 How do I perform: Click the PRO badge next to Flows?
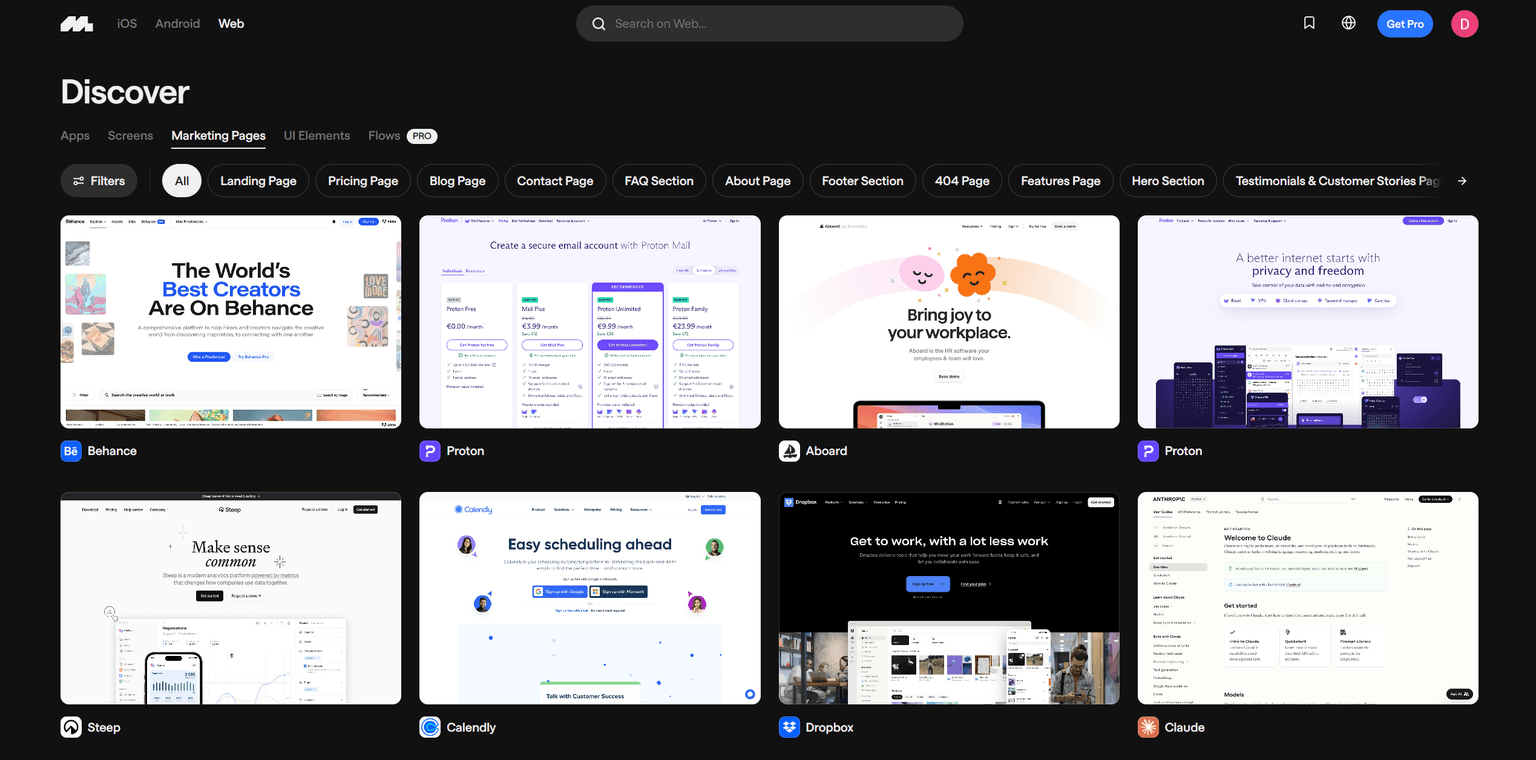pos(422,136)
